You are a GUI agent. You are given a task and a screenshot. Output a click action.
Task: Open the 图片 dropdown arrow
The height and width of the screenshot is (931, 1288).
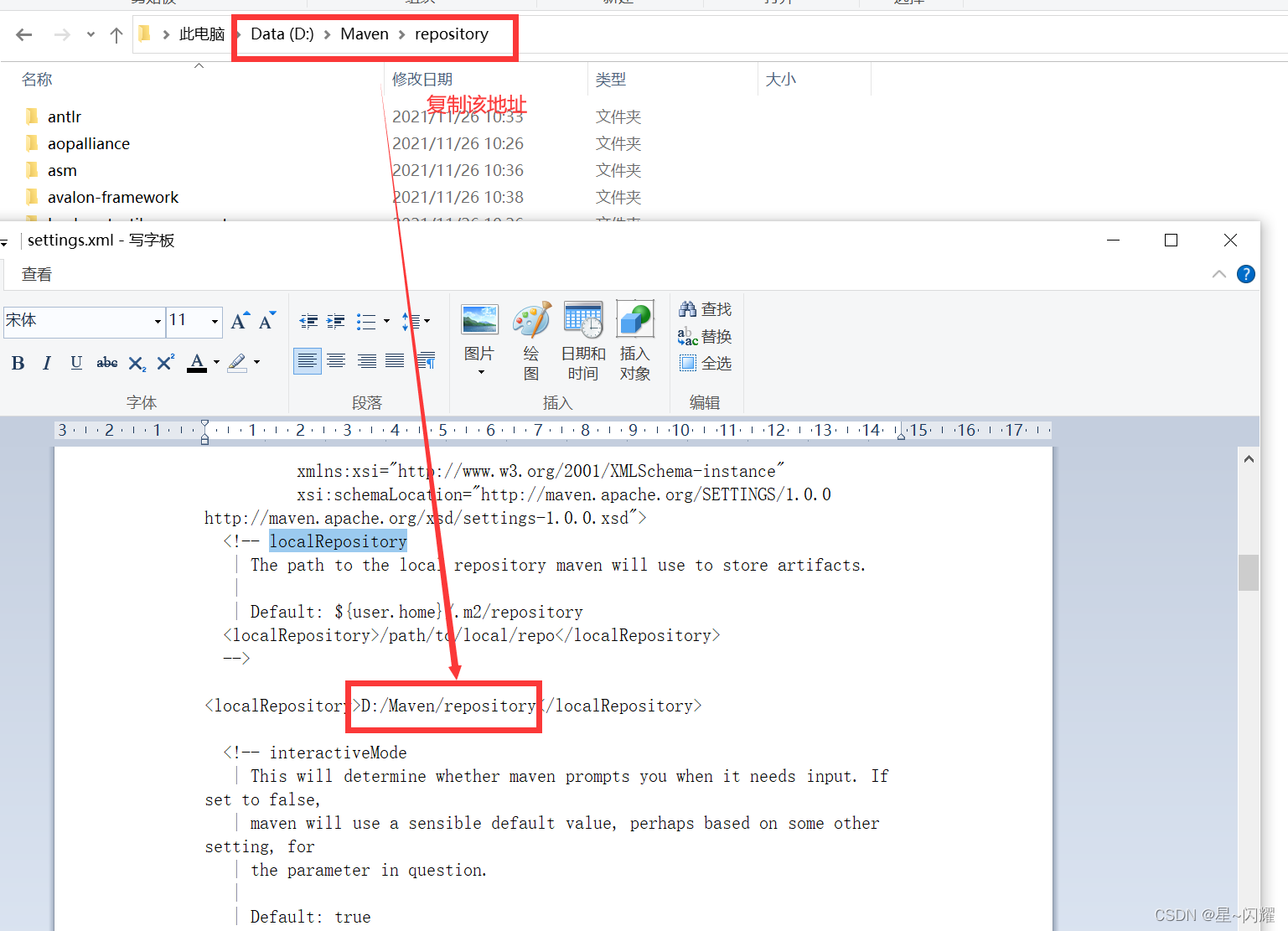pos(481,372)
